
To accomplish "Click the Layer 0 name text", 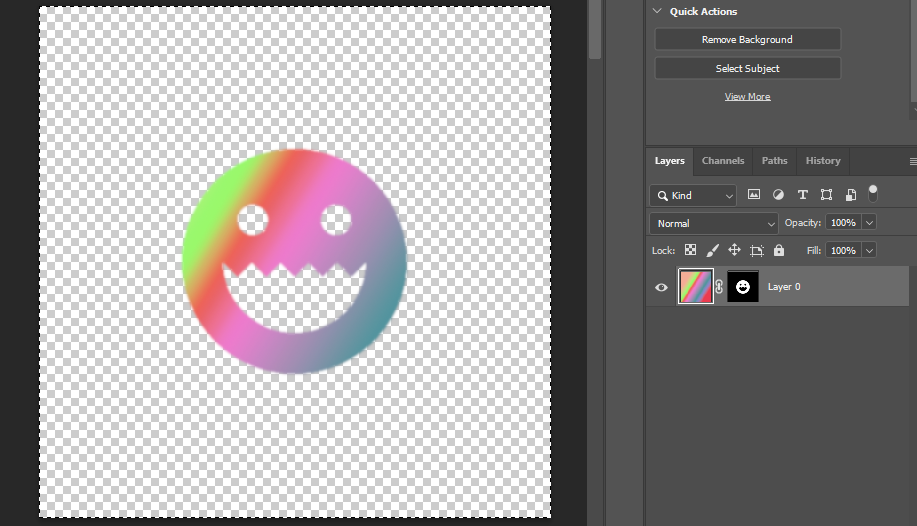I will (x=784, y=287).
